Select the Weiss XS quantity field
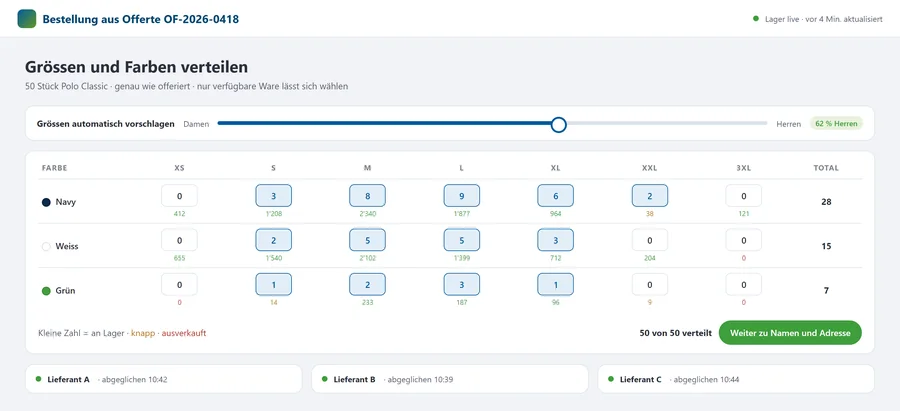The height and width of the screenshot is (411, 900). 179,240
